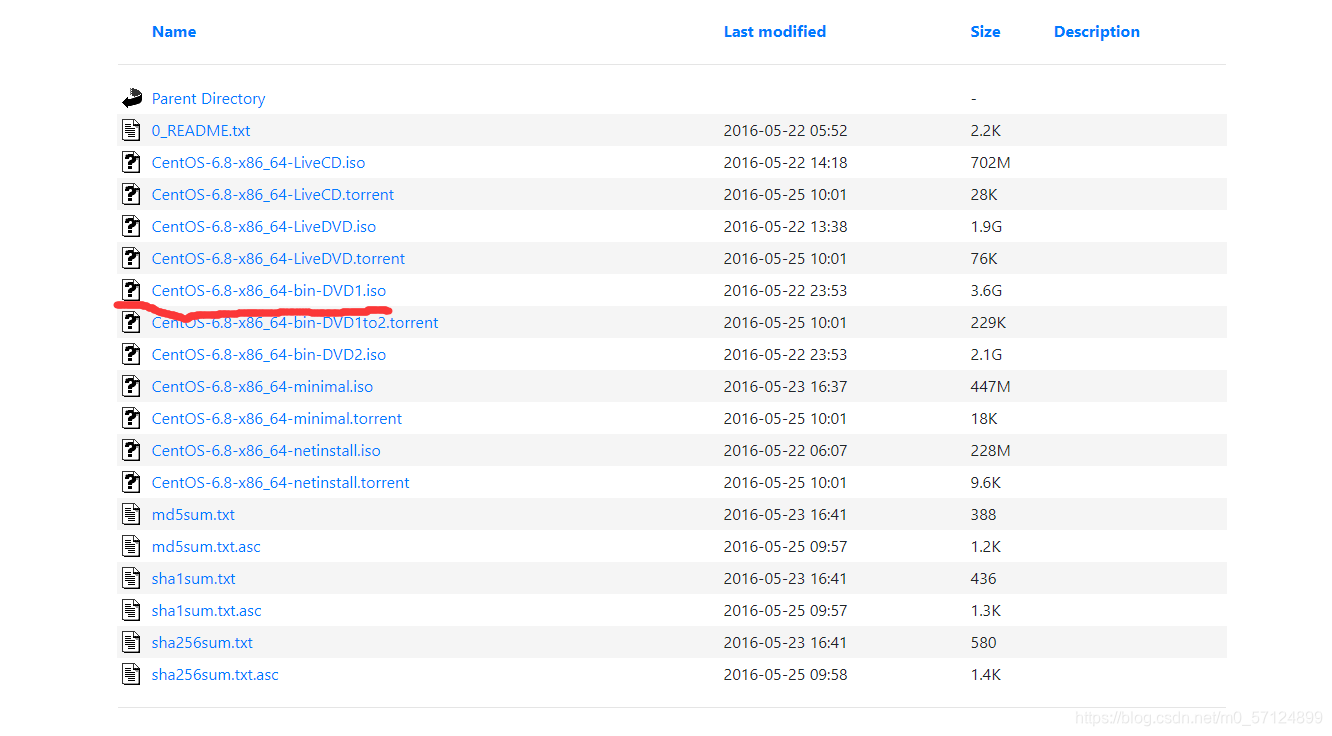Download CentOS-6.8-x86_64-bin-DVD1.iso
The image size is (1332, 736).
click(x=269, y=291)
